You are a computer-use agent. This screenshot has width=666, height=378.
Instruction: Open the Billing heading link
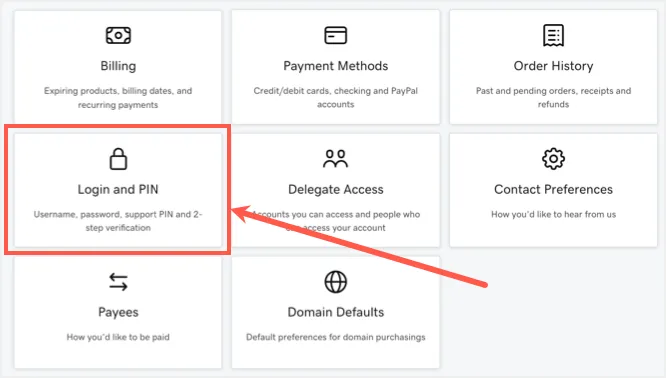[x=118, y=66]
